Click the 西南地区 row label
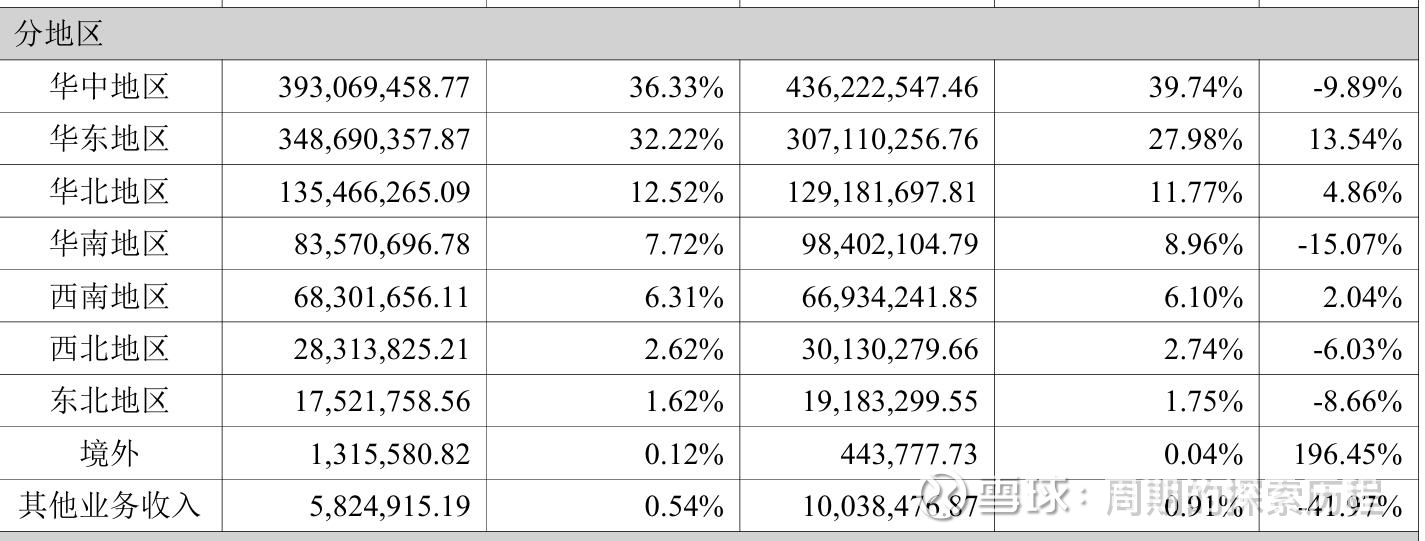The width and height of the screenshot is (1425, 541). pos(110,297)
